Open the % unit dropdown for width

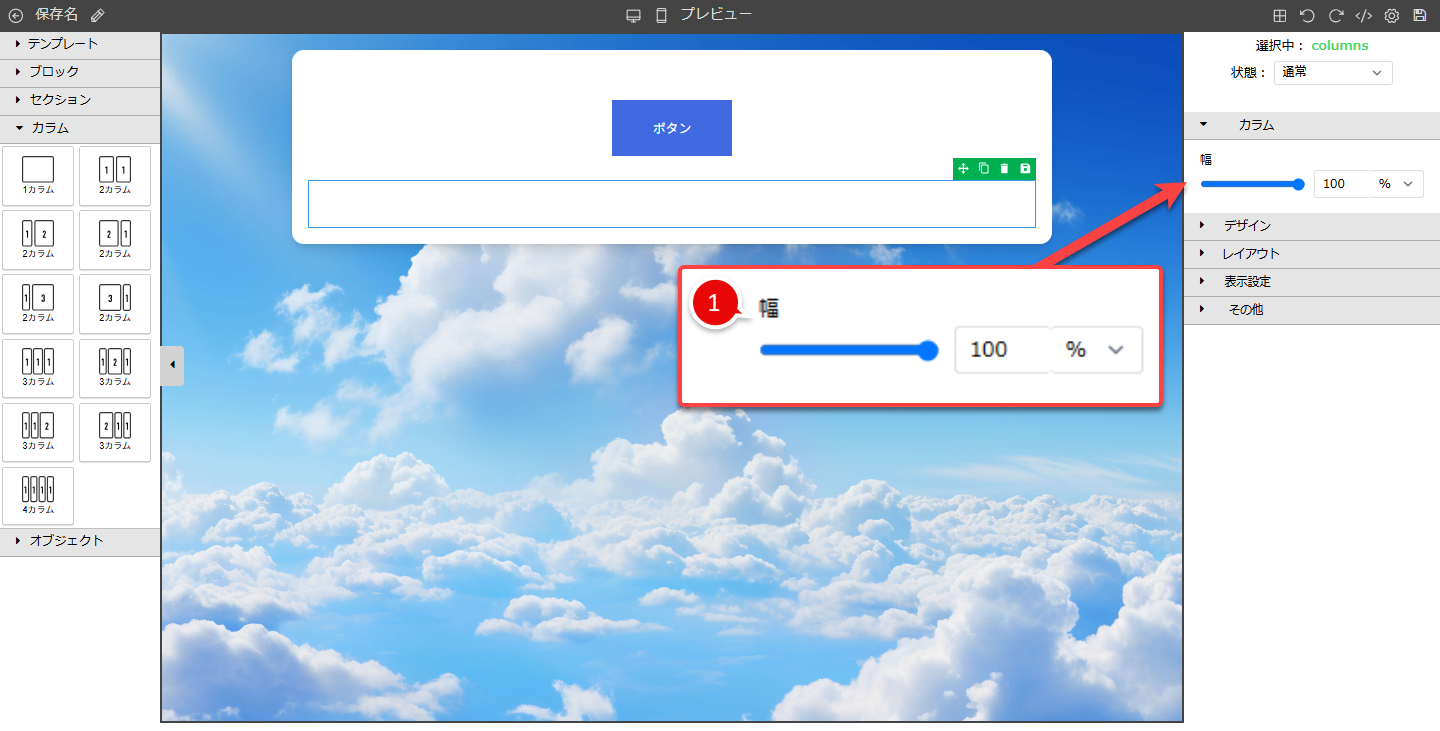click(1396, 184)
